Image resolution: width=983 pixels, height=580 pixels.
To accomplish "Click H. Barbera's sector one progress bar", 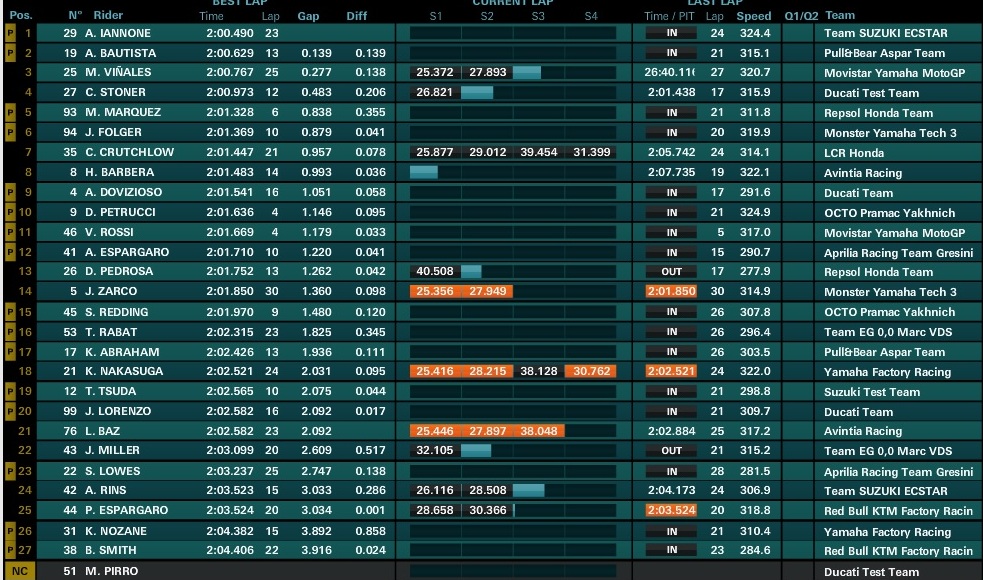I will (x=424, y=172).
